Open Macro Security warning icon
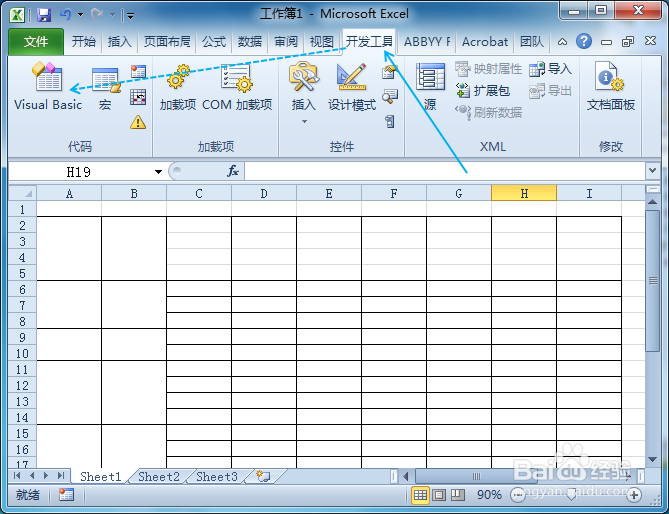 (138, 122)
